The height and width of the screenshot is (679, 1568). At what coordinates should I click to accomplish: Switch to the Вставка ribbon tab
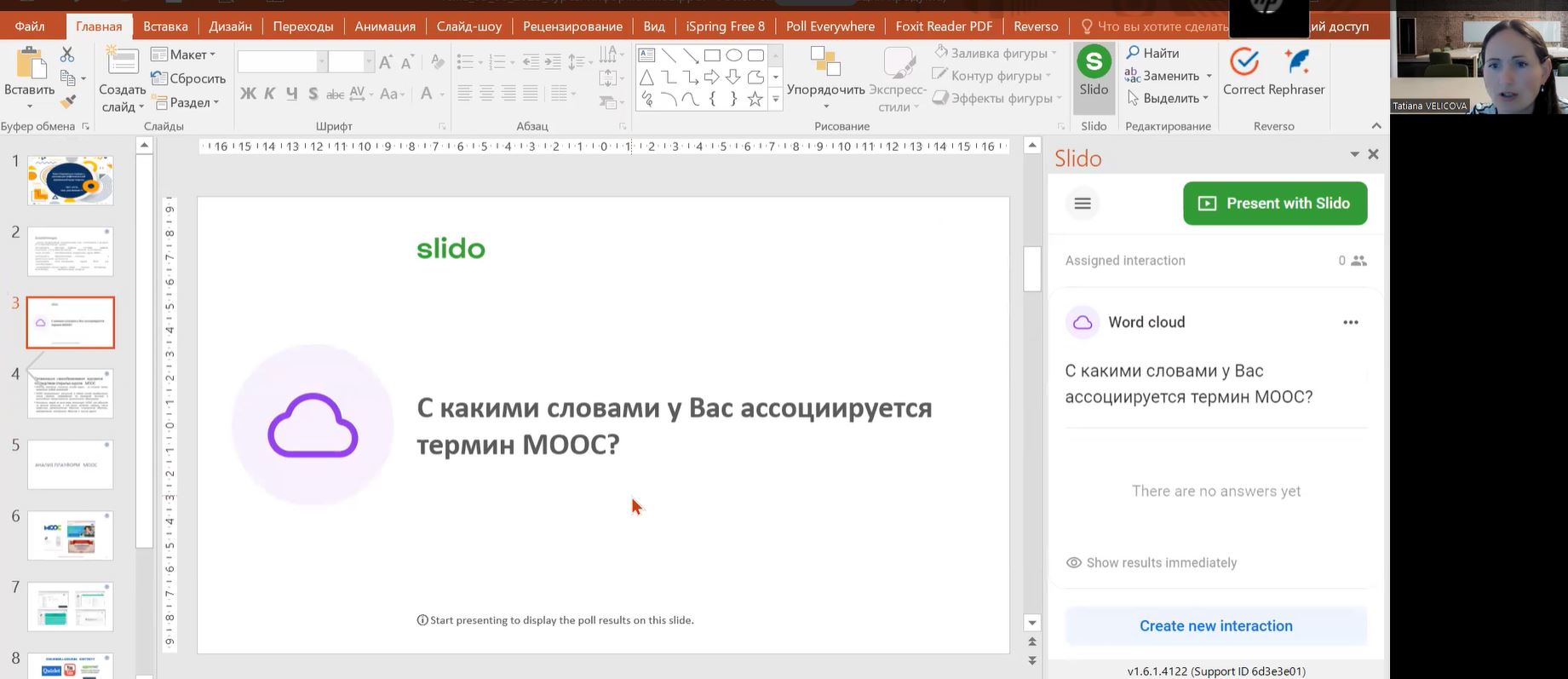(165, 26)
